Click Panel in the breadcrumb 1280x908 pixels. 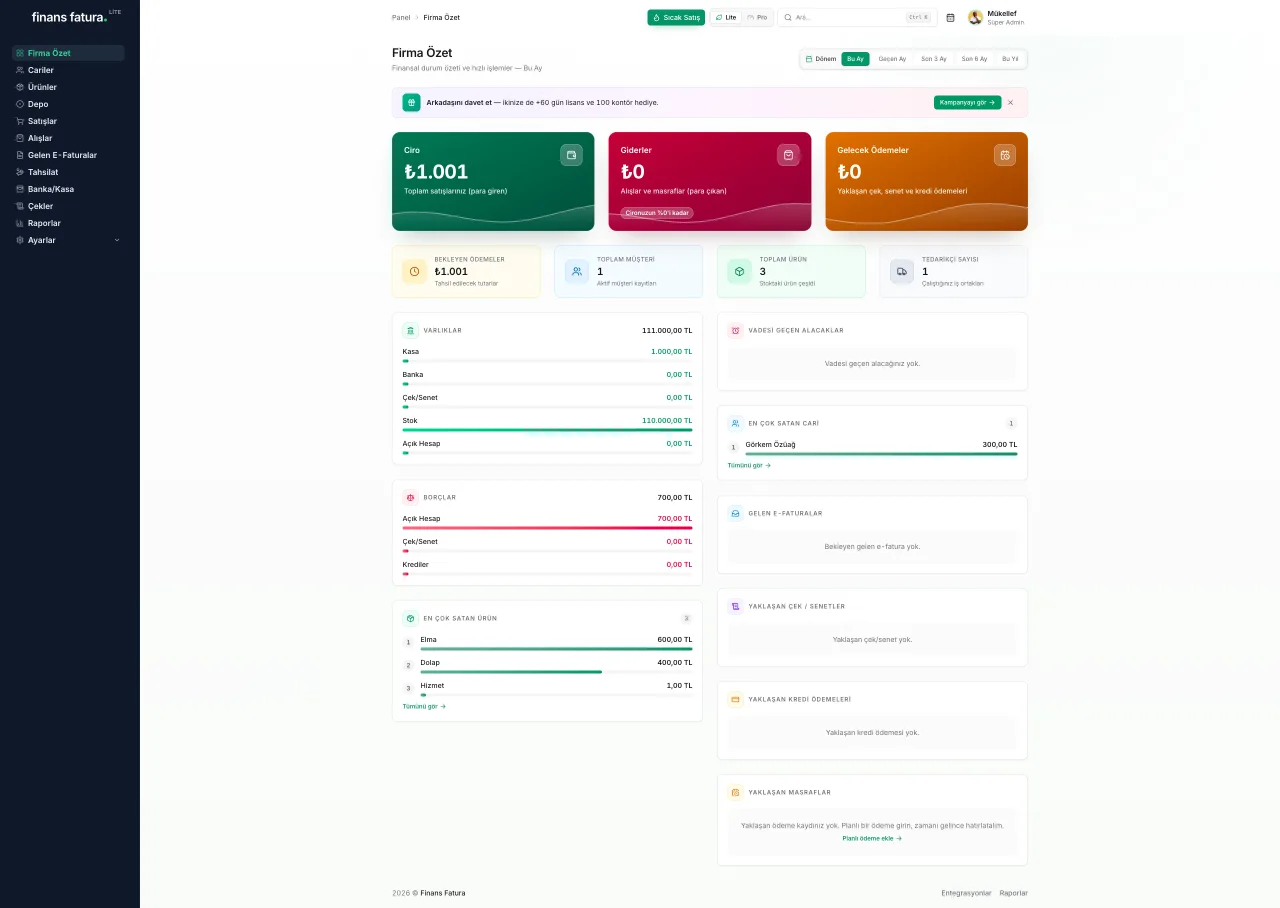pos(401,17)
